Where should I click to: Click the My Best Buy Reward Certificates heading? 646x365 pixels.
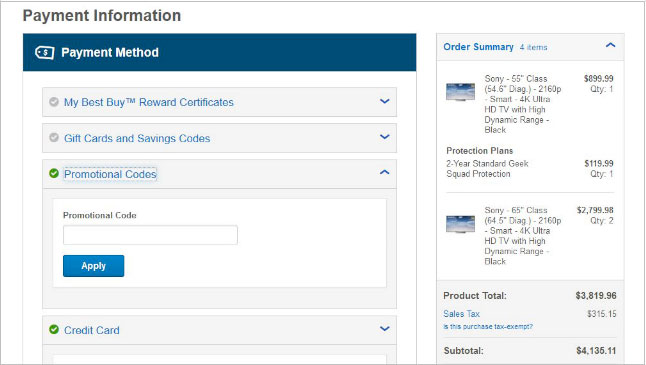tap(149, 102)
